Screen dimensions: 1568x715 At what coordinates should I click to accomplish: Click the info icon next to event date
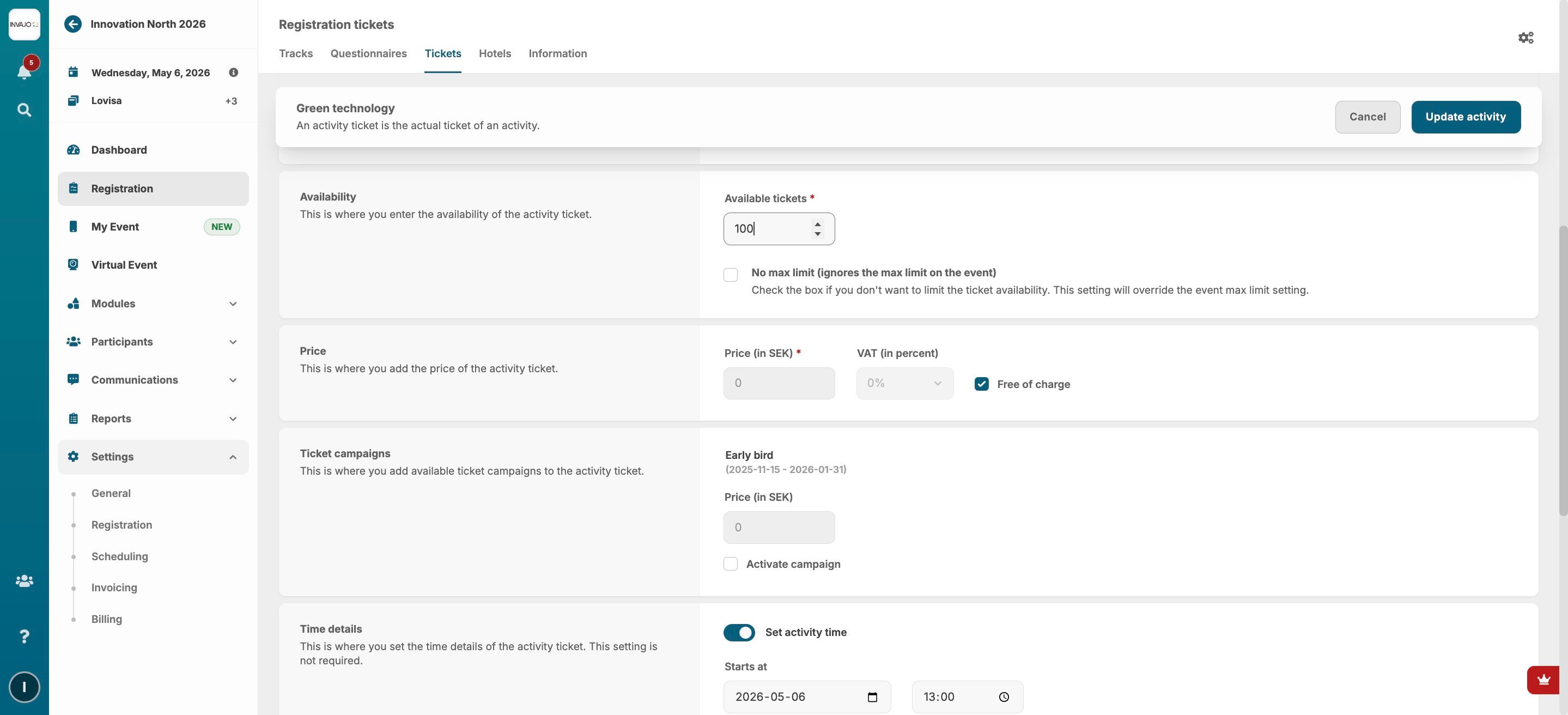click(233, 72)
